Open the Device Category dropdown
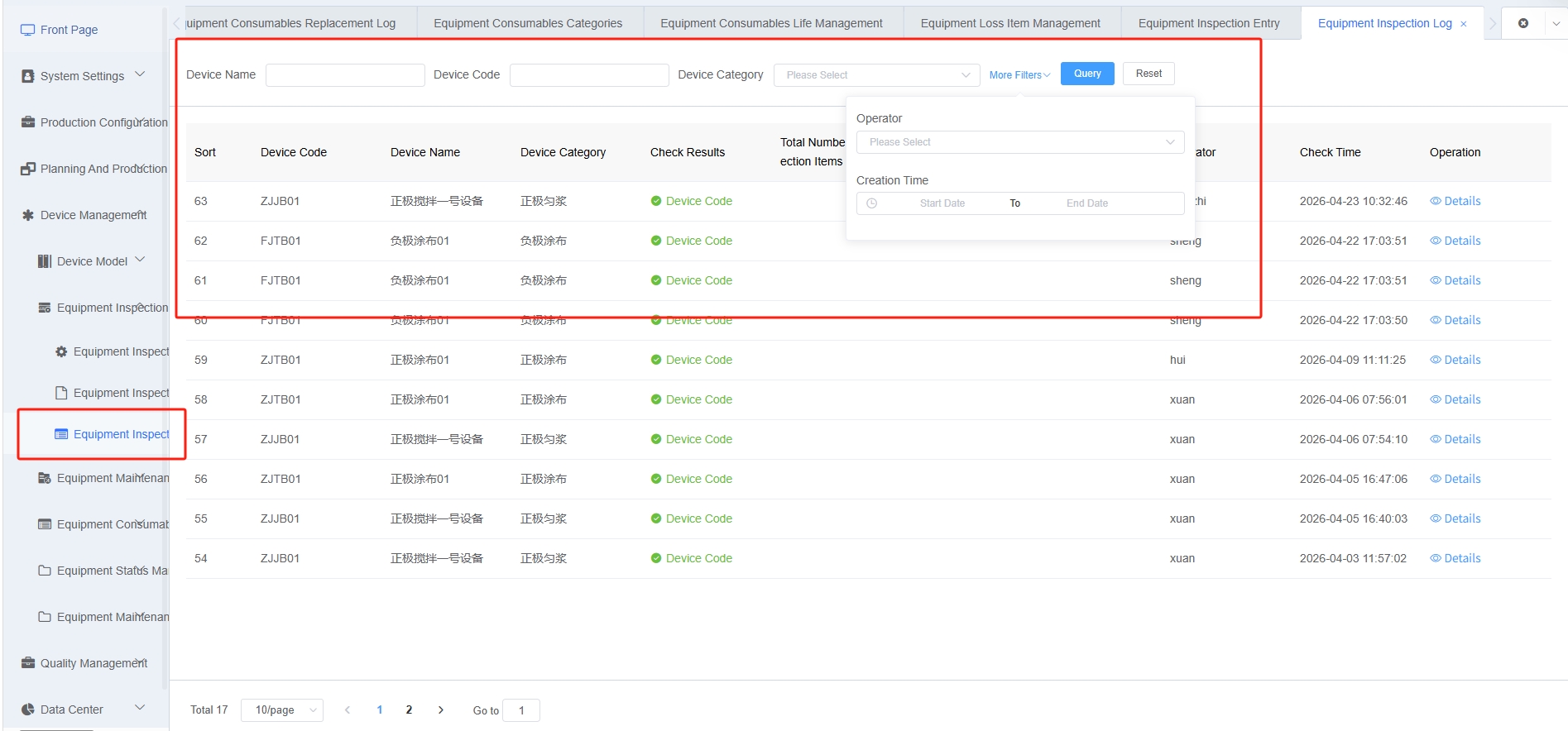Screen dimensions: 1568x731 click(876, 75)
